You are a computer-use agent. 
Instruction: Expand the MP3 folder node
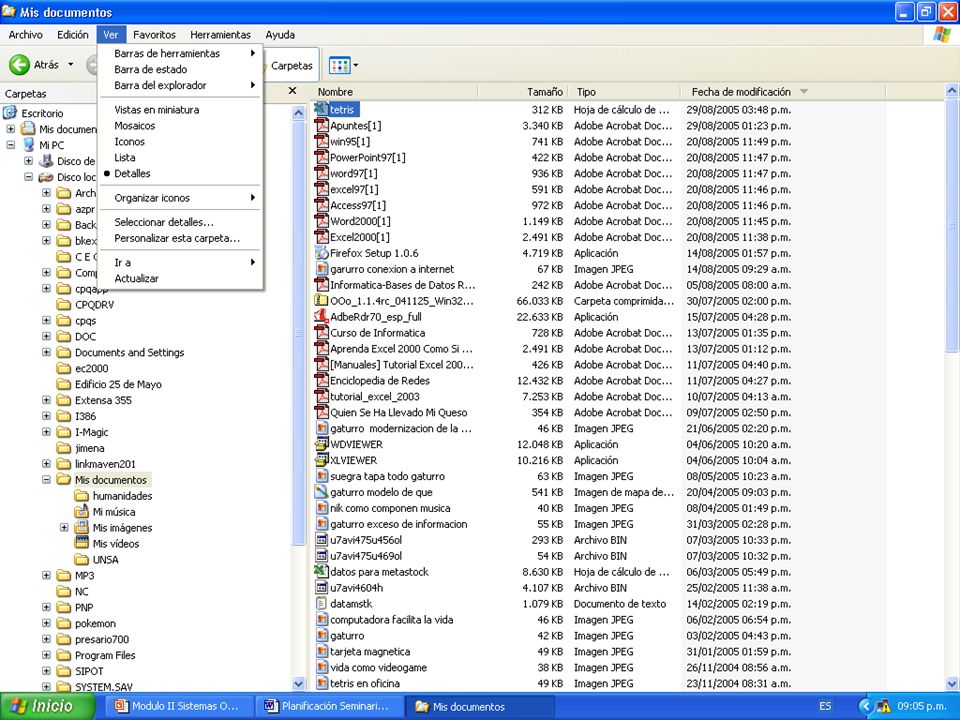pyautogui.click(x=47, y=576)
